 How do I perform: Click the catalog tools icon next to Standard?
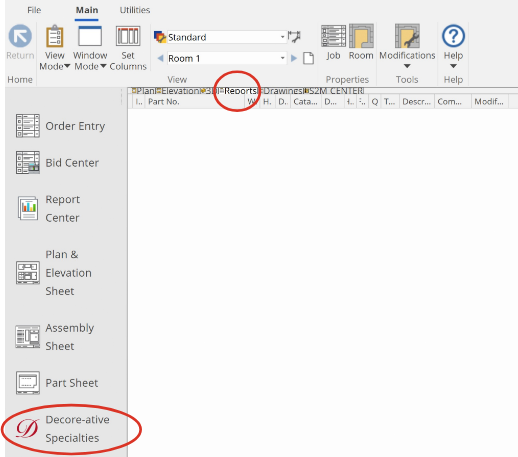pyautogui.click(x=294, y=37)
